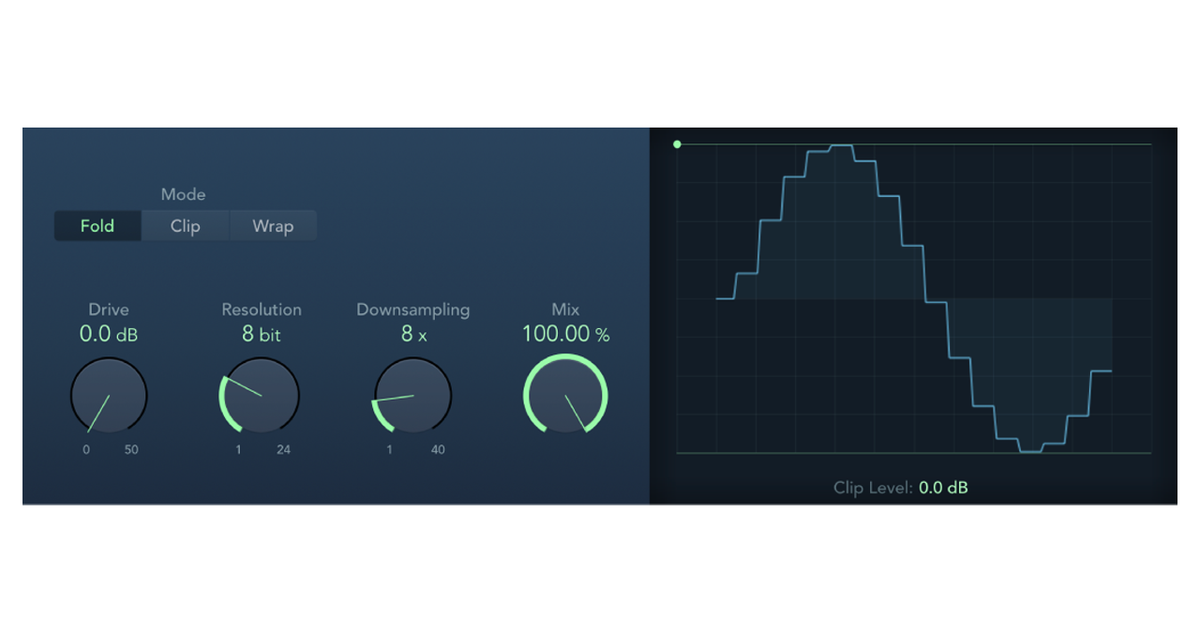Click the Clip Level value of 0.0 dB
Image resolution: width=1200 pixels, height=633 pixels.
[x=942, y=487]
